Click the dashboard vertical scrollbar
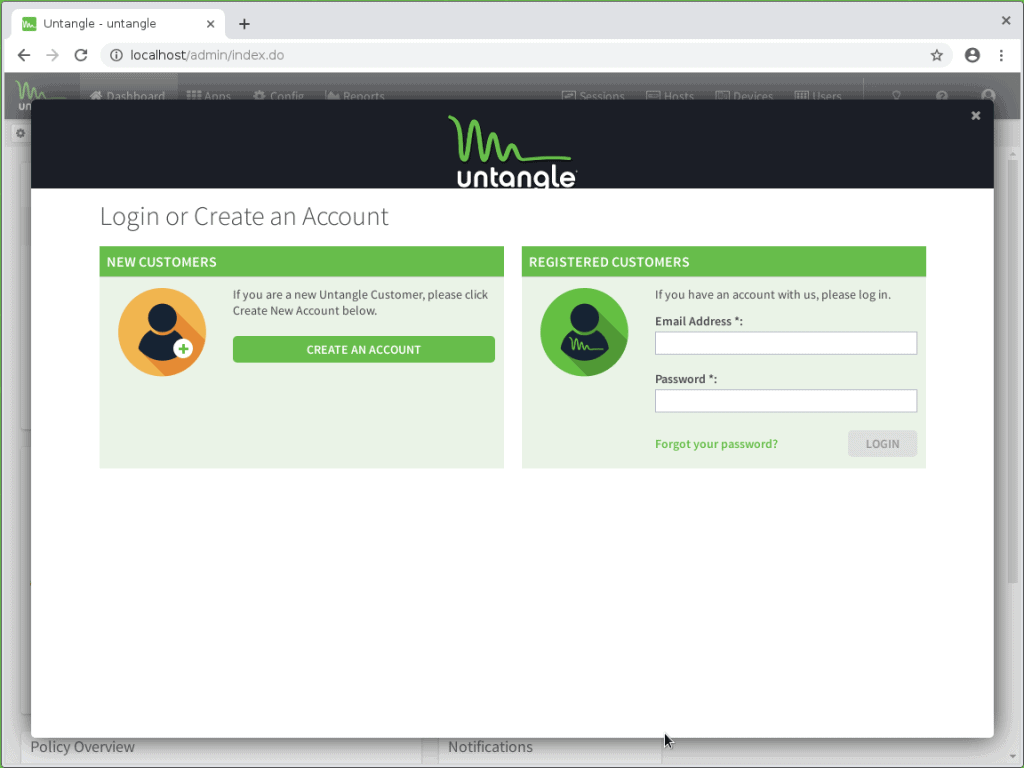The image size is (1024, 768). (1013, 372)
